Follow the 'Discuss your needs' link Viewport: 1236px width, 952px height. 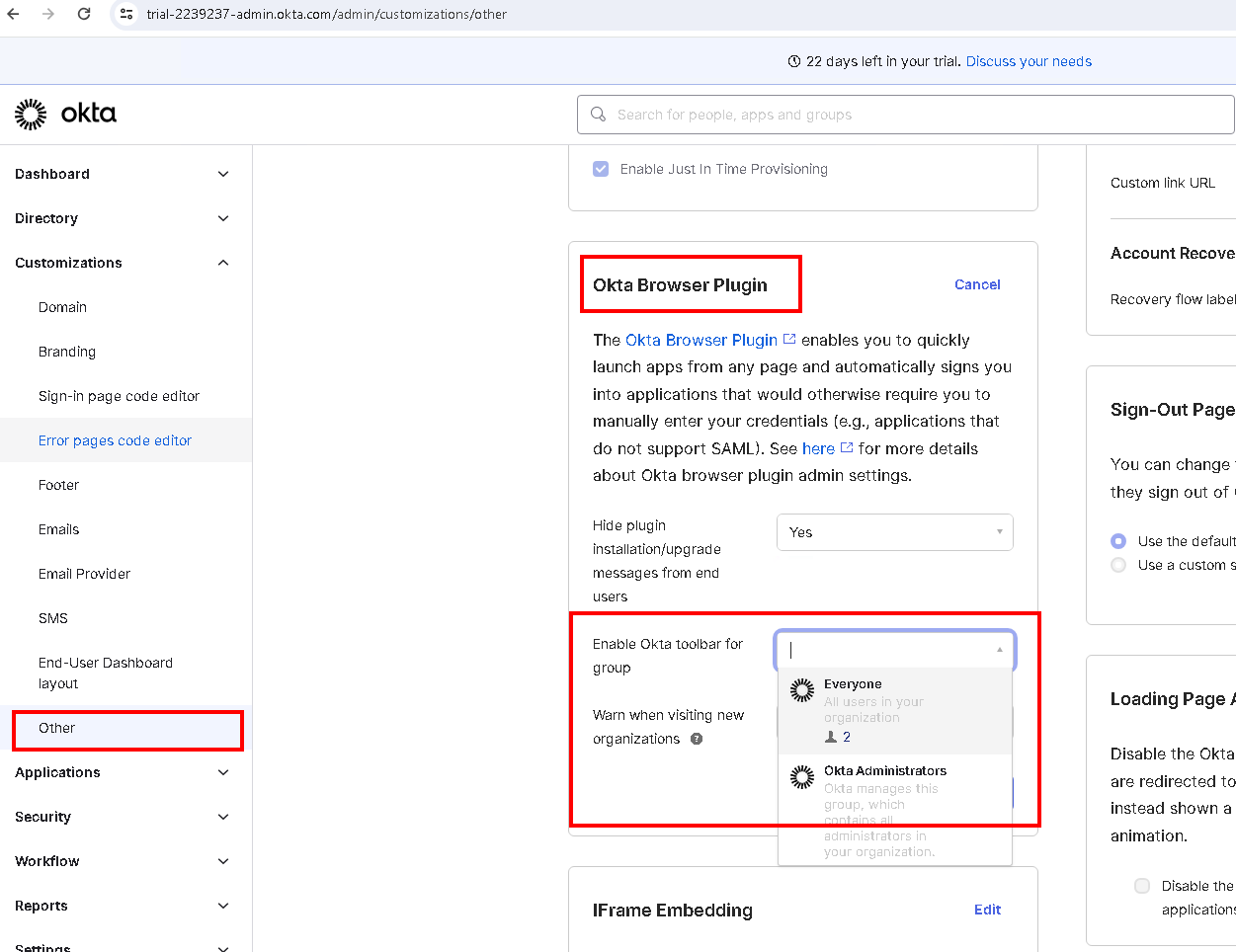point(1029,61)
